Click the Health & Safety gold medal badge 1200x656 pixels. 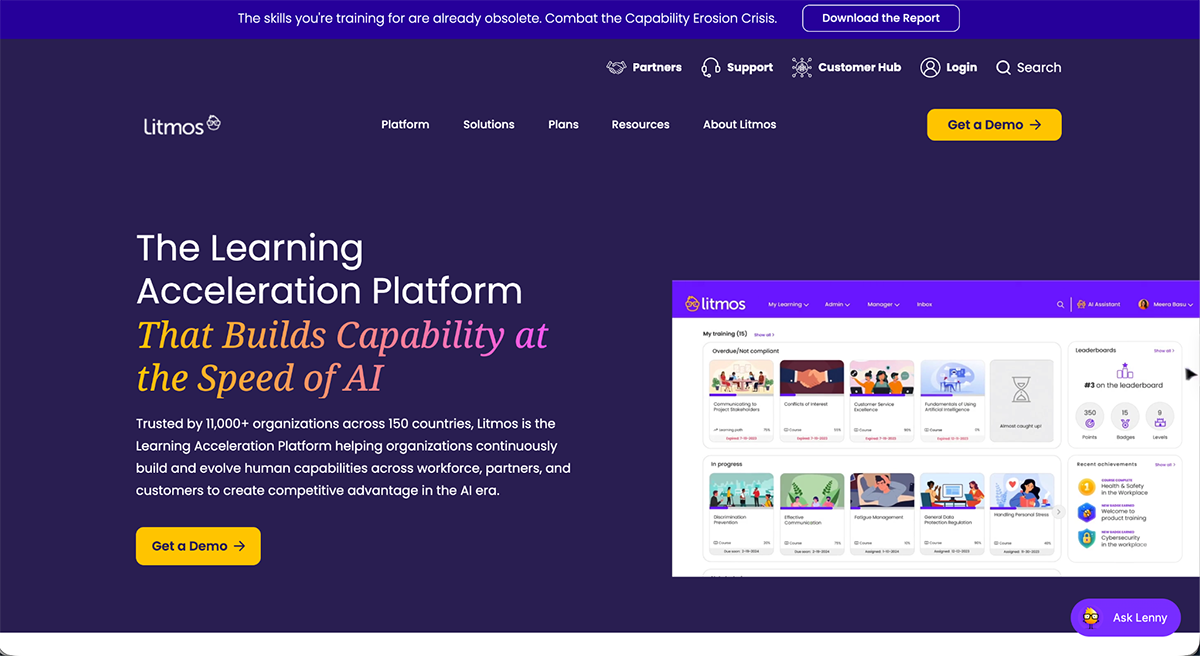[x=1087, y=487]
